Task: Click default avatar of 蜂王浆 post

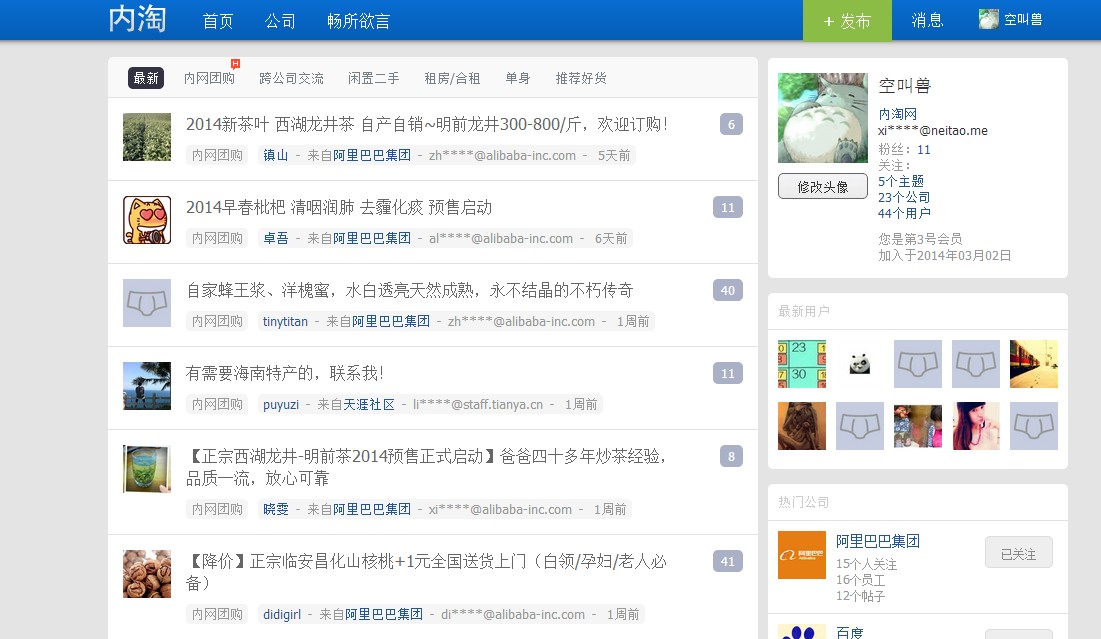Action: pyautogui.click(x=147, y=303)
